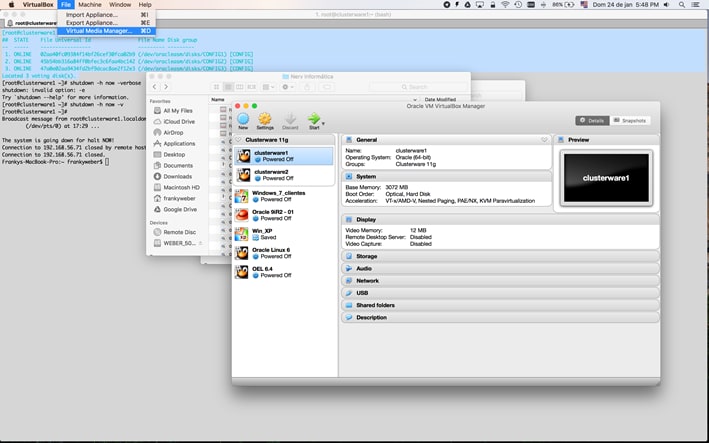Click the New virtual machine icon
Screen dimensions: 709x443
243,119
